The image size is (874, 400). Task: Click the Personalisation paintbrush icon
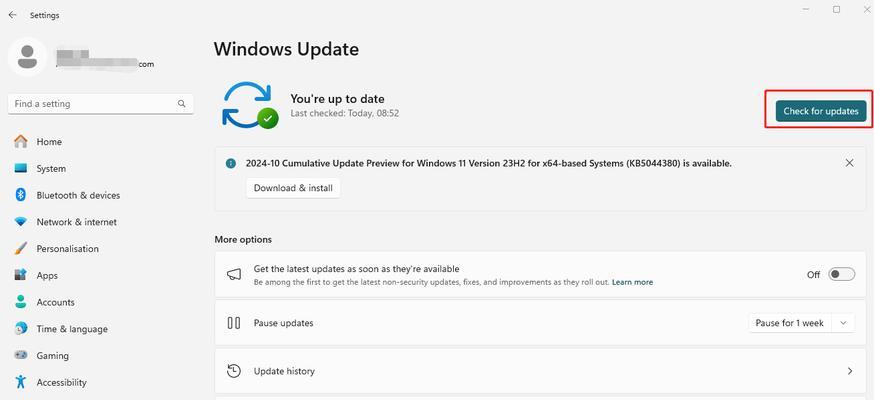tap(21, 248)
